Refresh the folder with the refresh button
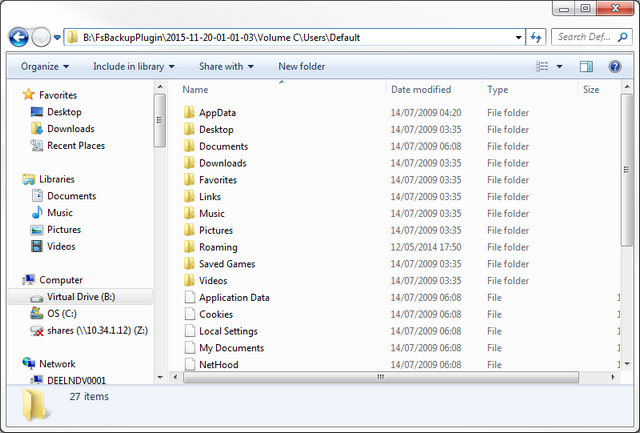Screen dimensions: 640x433 536,38
